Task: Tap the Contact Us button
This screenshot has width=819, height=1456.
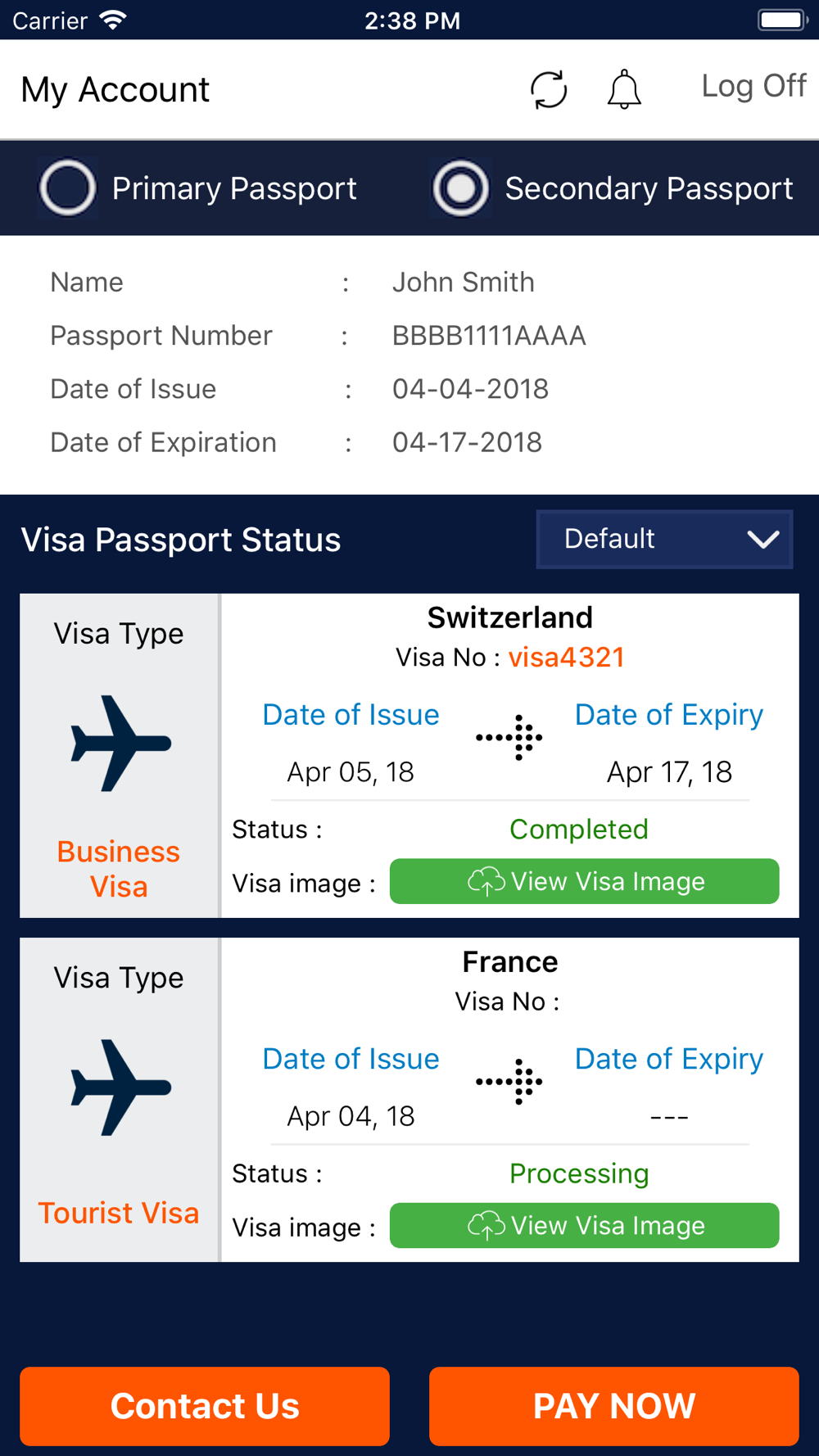Action: (x=205, y=1406)
